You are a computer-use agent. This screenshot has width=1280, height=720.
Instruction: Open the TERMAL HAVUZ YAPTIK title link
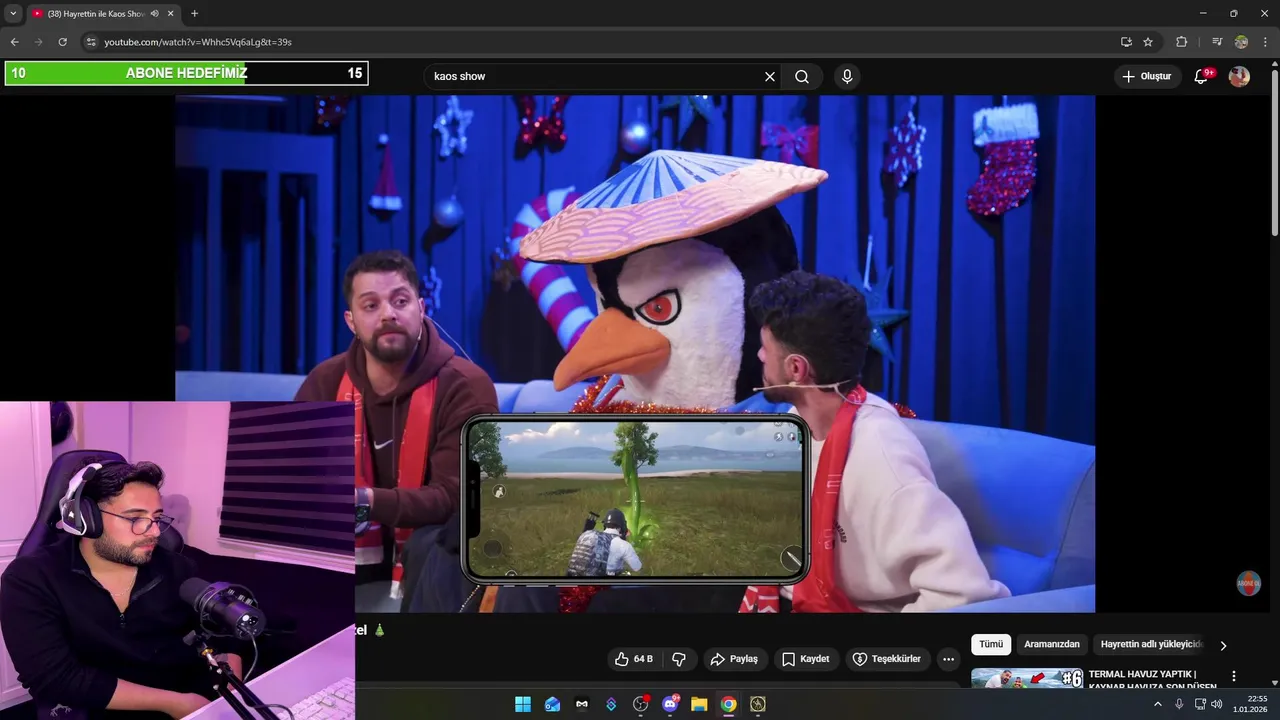click(x=1152, y=680)
